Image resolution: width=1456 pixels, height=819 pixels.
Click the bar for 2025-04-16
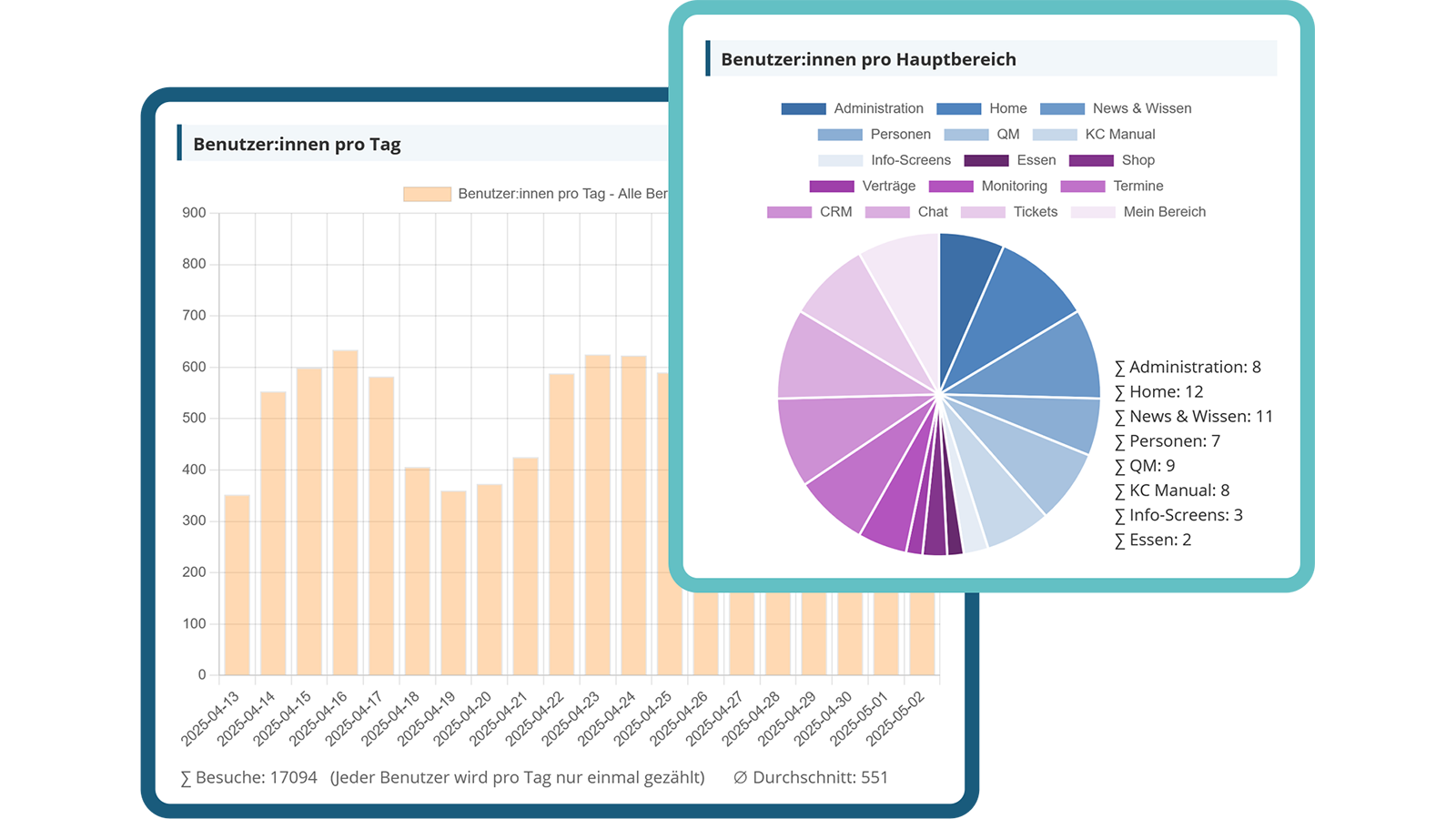[x=345, y=512]
